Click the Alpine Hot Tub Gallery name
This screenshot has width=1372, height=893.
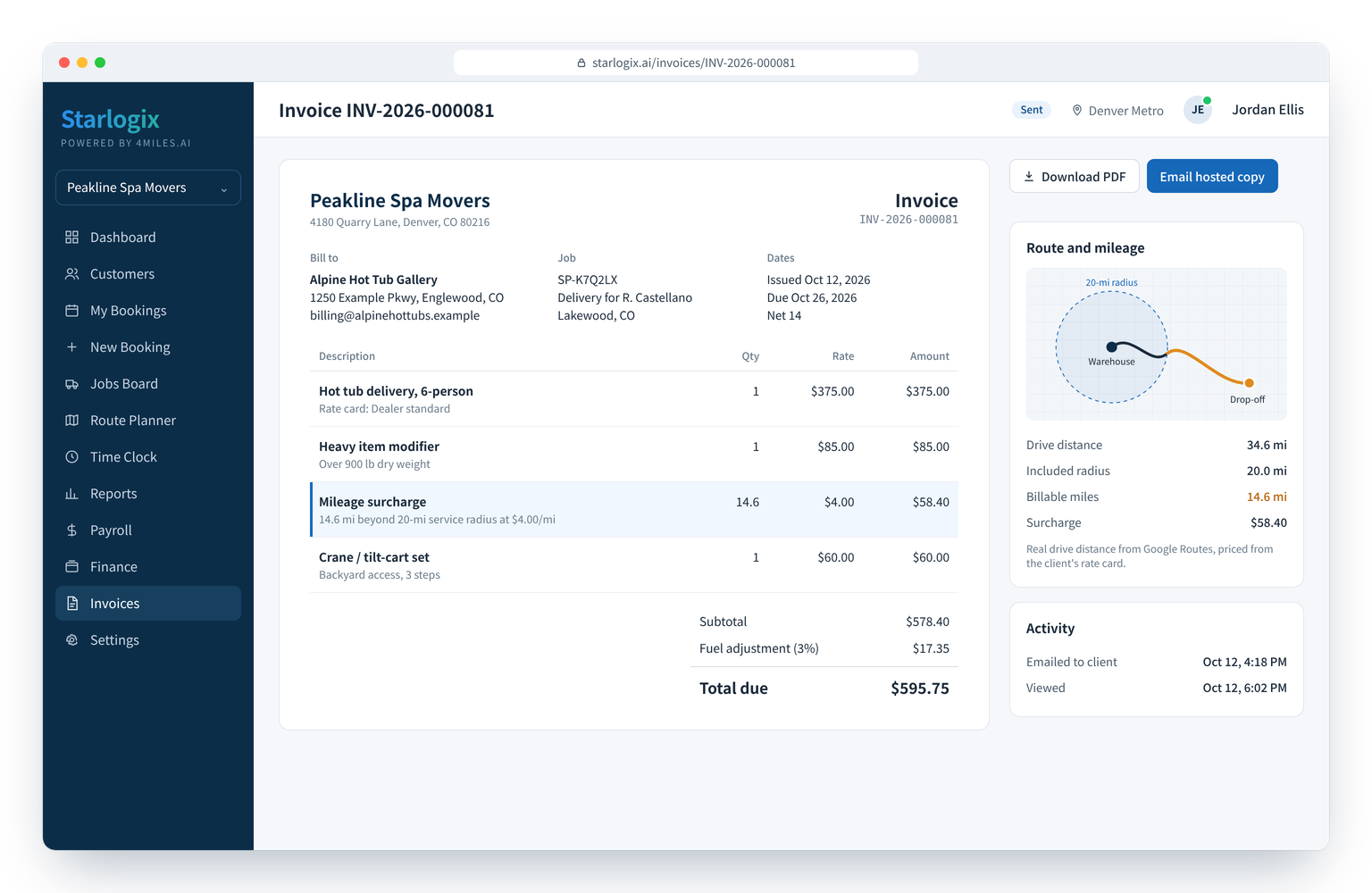pyautogui.click(x=373, y=280)
